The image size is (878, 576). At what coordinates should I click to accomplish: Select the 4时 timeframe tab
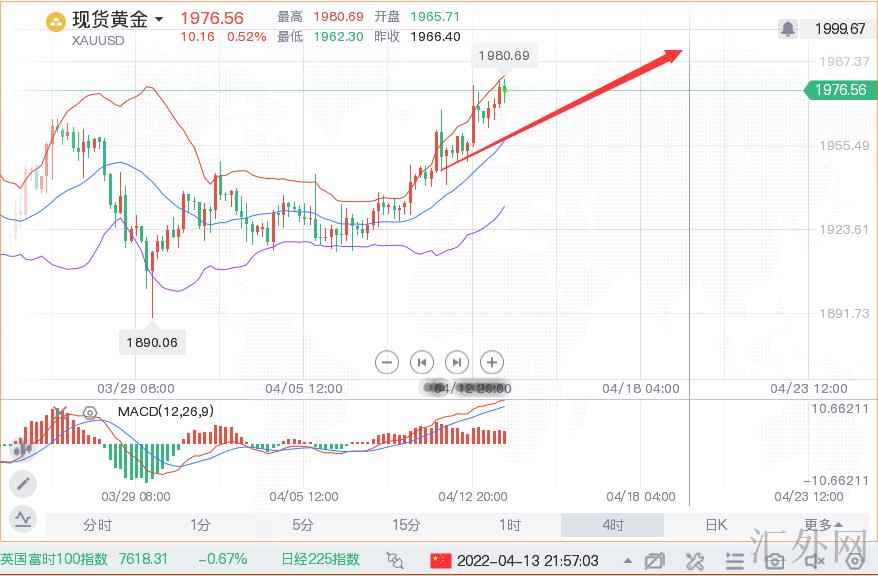pos(613,525)
